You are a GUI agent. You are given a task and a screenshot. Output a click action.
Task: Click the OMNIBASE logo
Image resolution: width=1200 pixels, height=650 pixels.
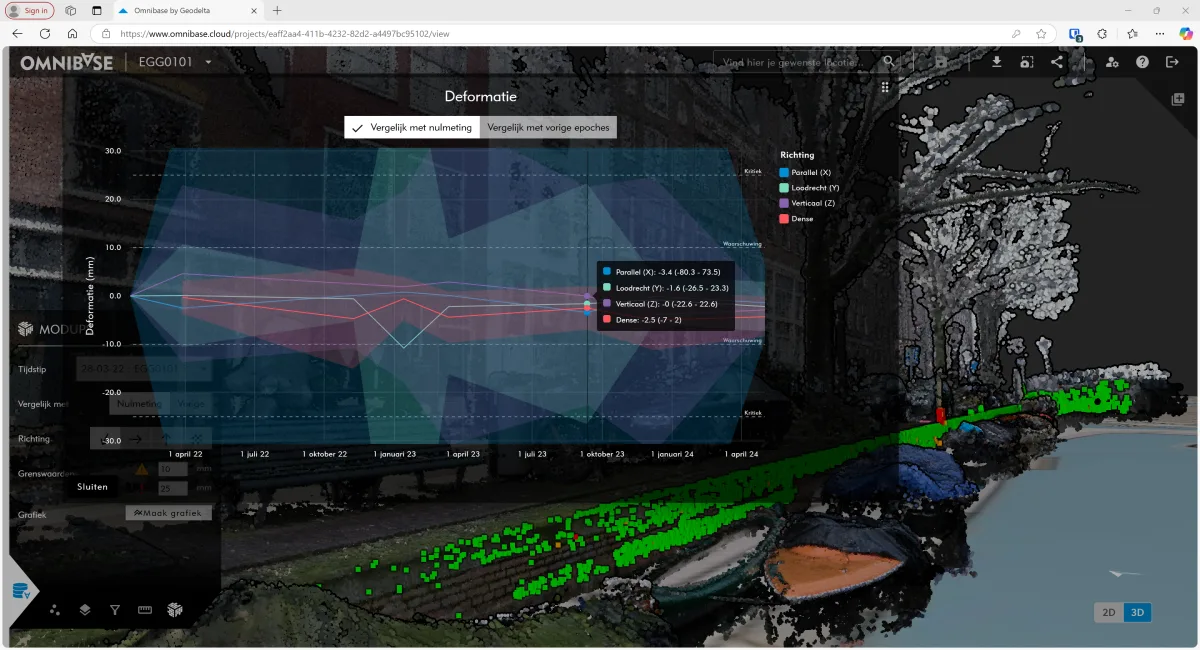pos(67,62)
